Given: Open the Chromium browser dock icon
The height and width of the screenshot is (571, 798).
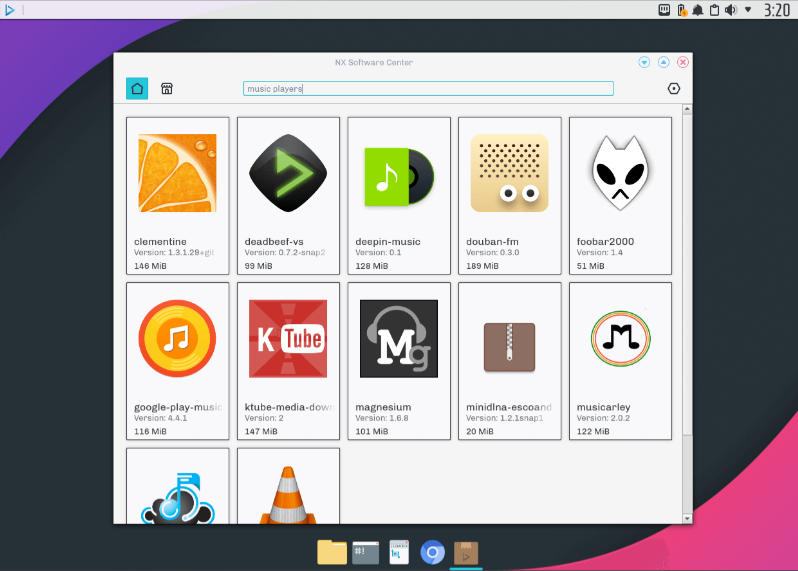Looking at the screenshot, I should pos(433,552).
